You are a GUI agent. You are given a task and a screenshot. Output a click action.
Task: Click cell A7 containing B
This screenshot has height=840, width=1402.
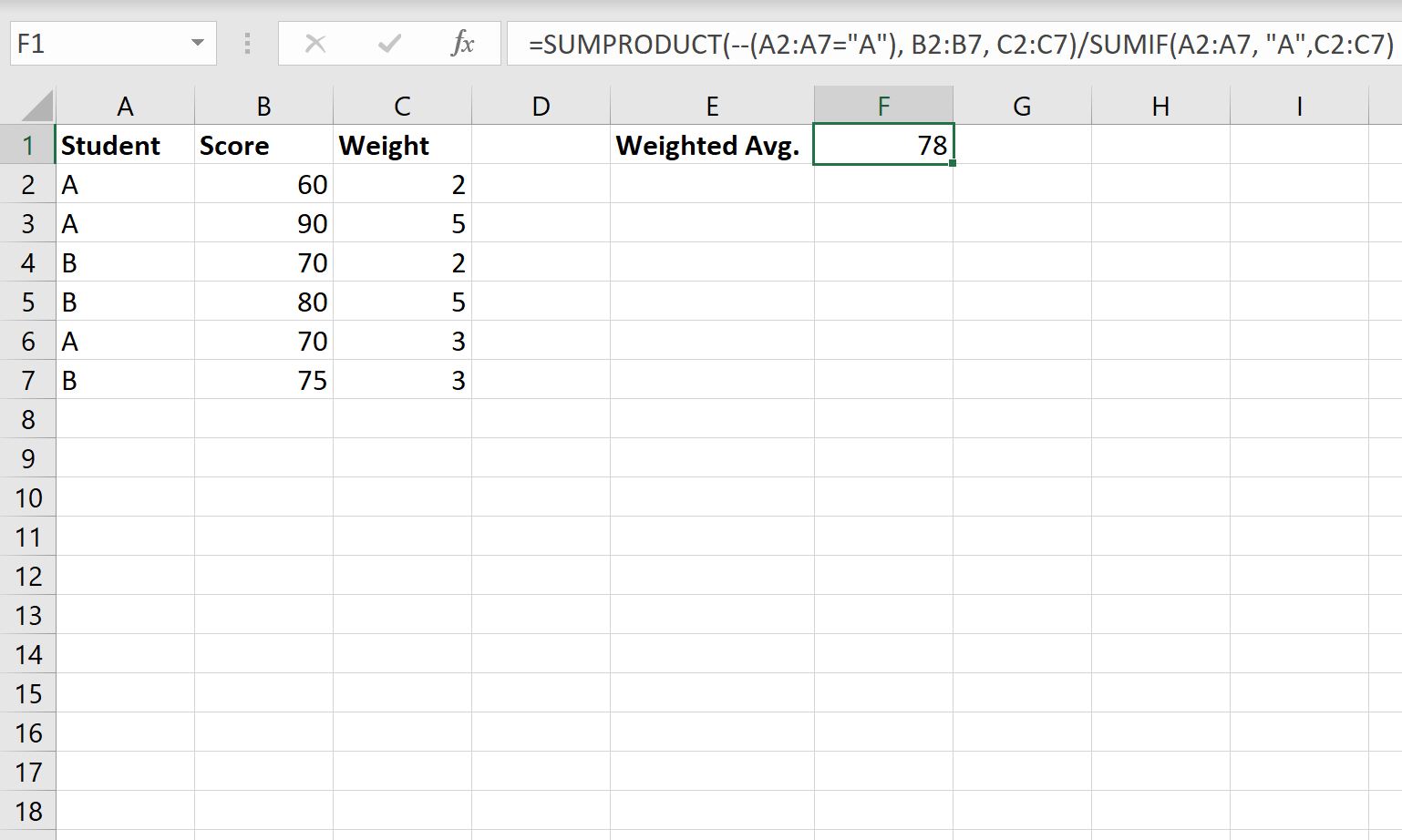tap(124, 380)
